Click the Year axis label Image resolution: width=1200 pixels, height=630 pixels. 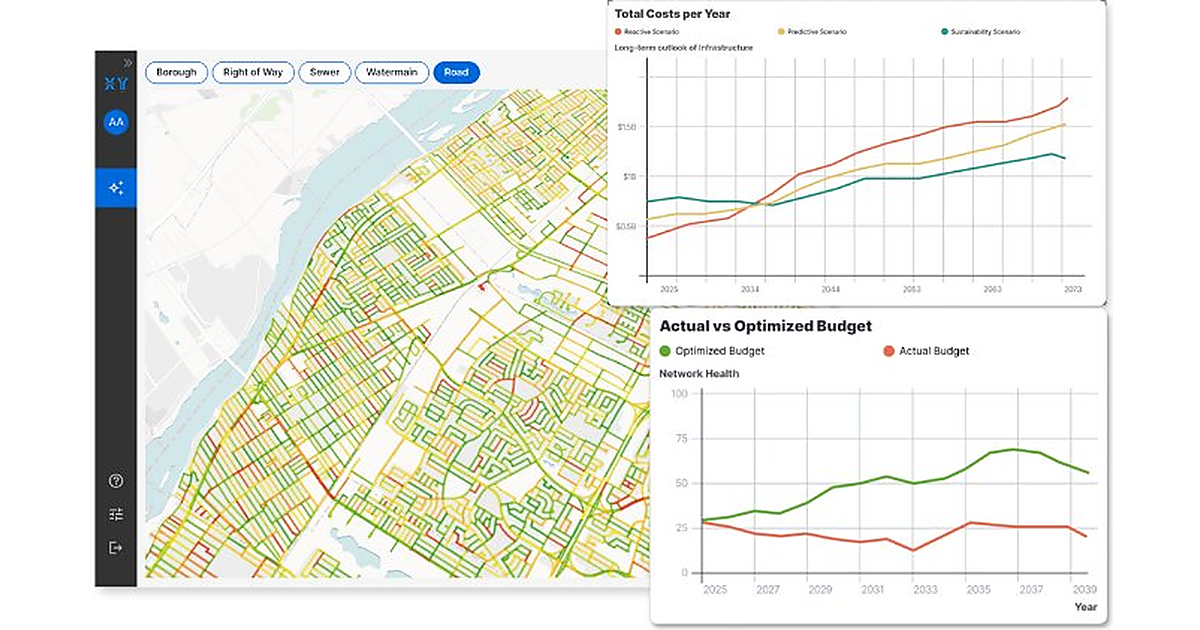click(1086, 607)
